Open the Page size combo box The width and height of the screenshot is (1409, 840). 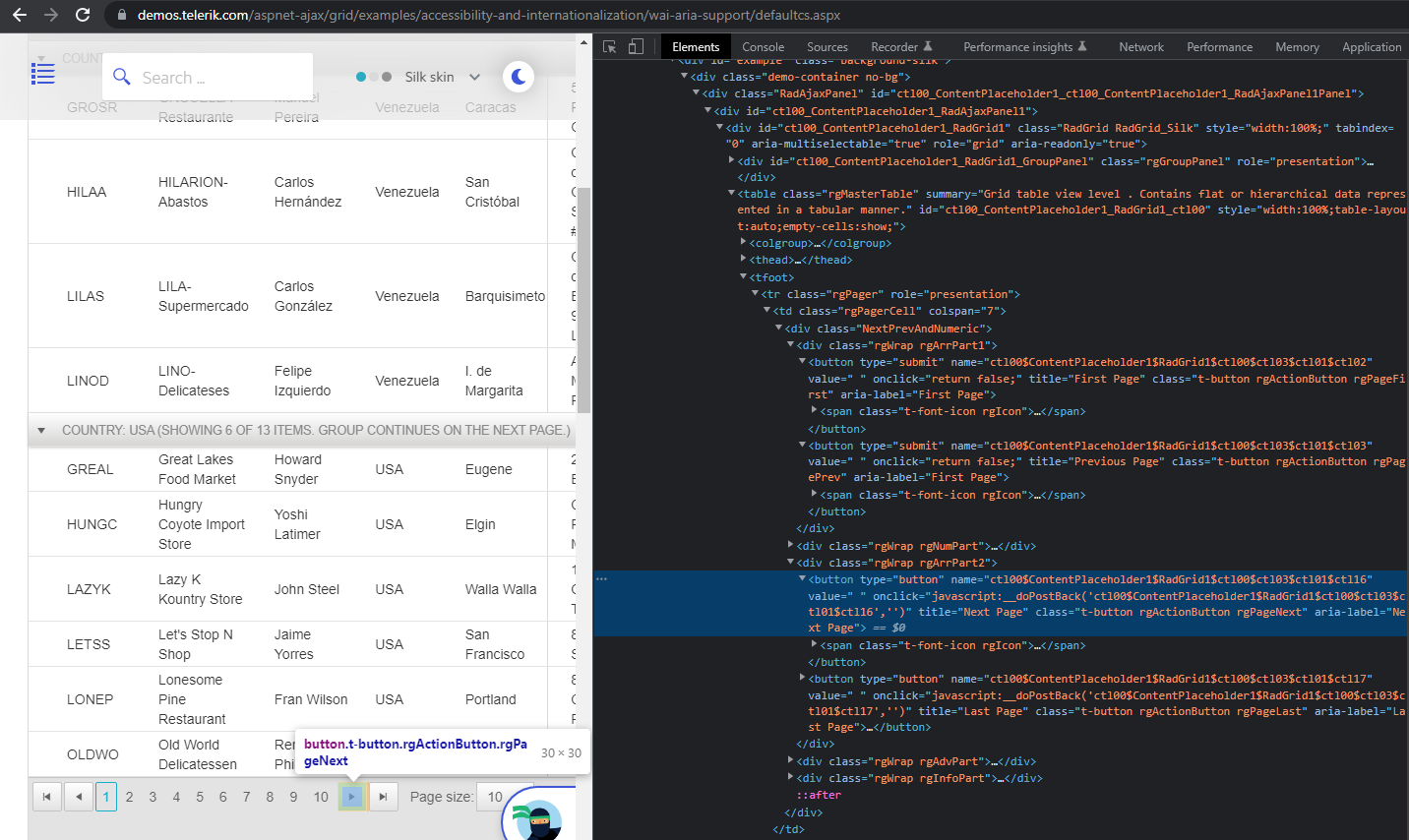(x=505, y=797)
